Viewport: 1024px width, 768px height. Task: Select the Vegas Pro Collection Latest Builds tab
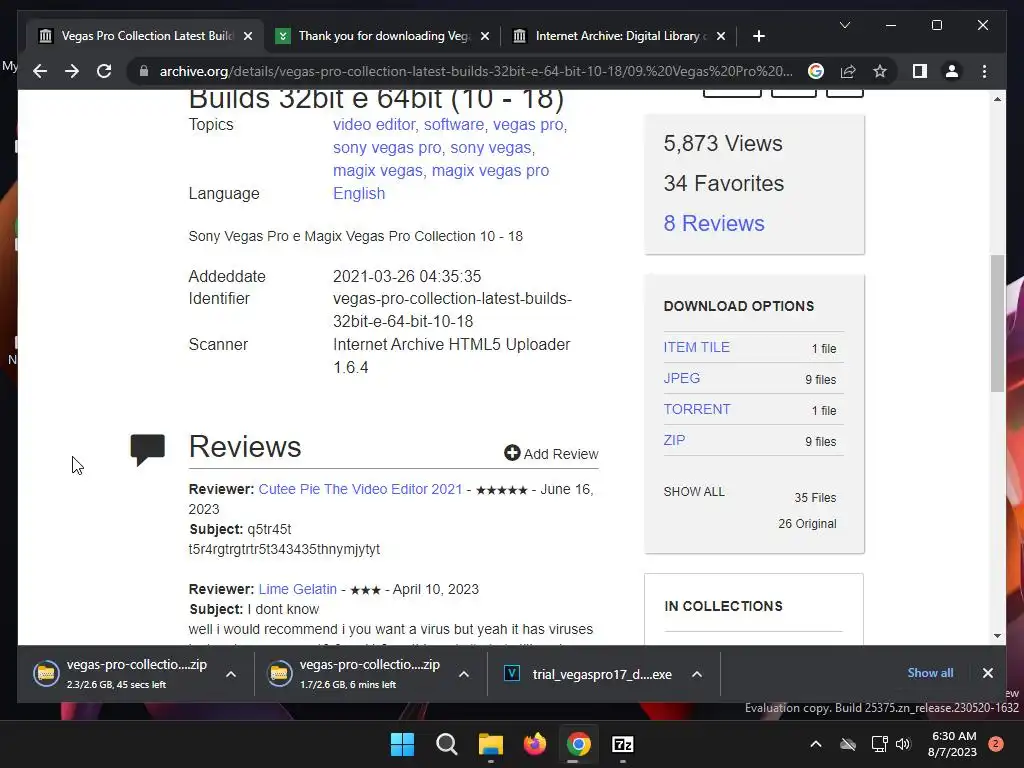[146, 36]
